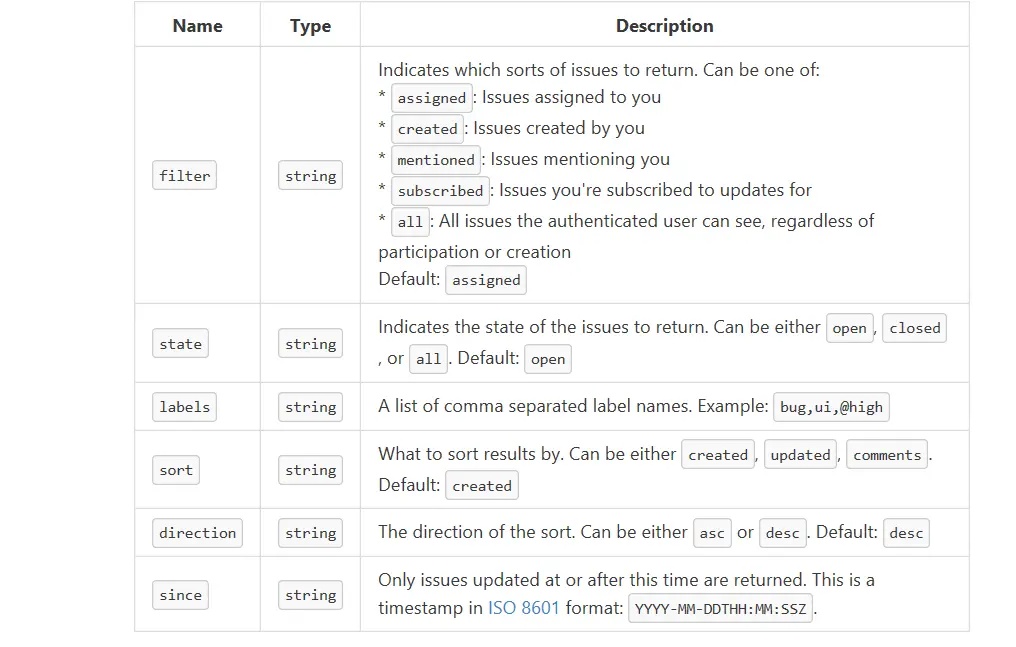This screenshot has height=647, width=1016.
Task: Click the bug,ui,@high example code
Action: pos(831,407)
